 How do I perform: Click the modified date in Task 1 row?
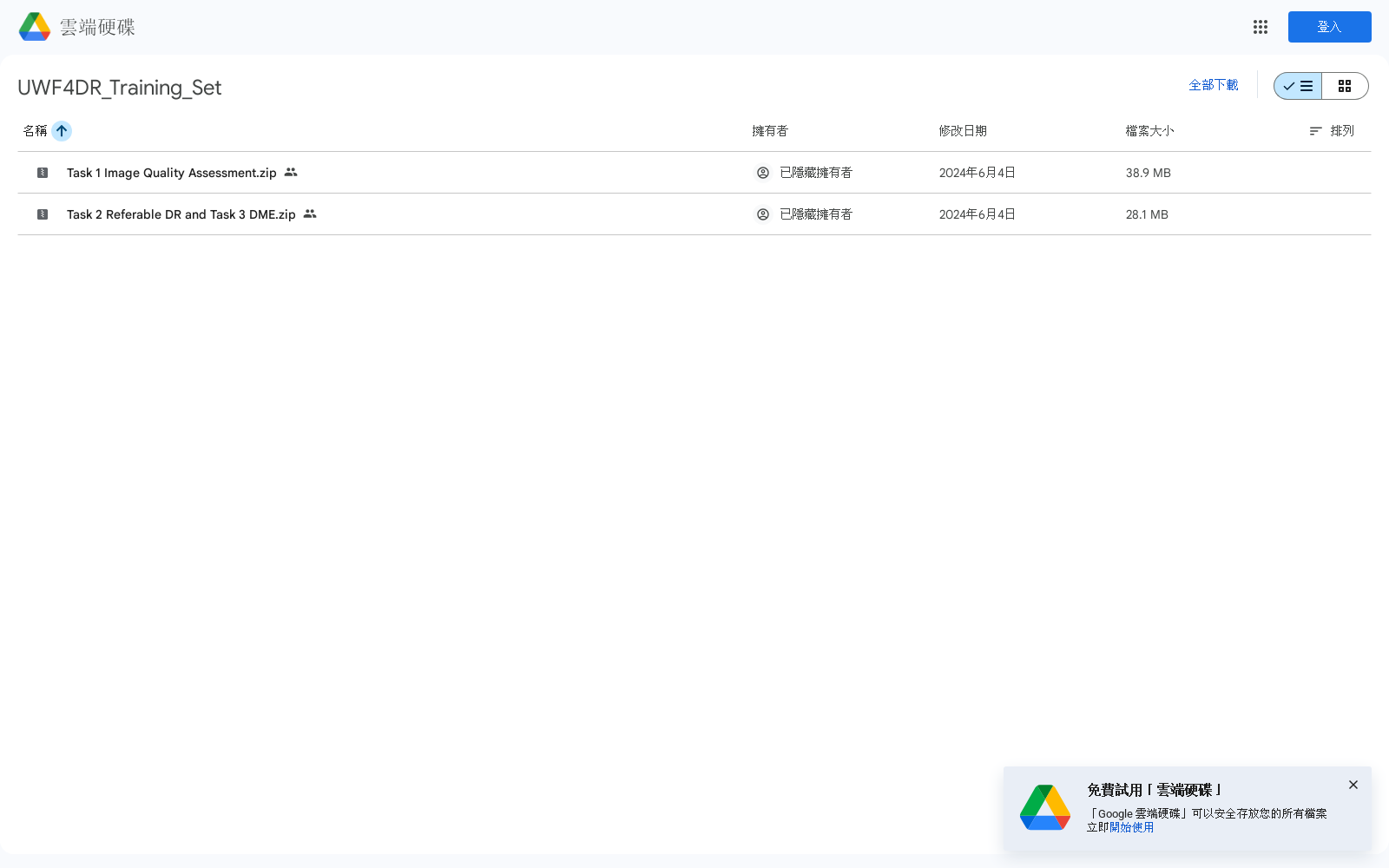click(x=978, y=173)
